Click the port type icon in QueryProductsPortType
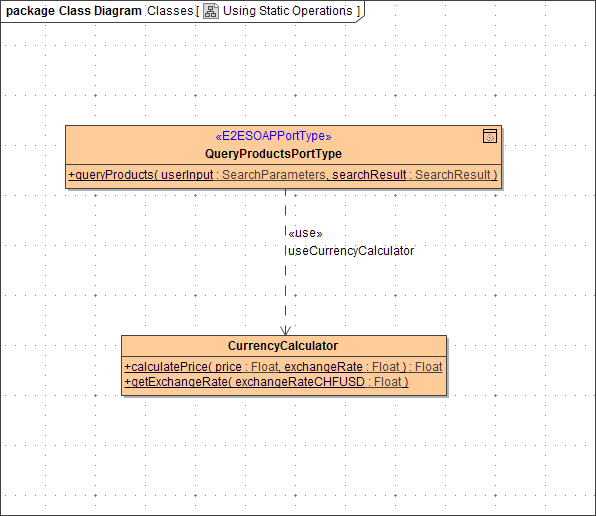 (x=490, y=136)
